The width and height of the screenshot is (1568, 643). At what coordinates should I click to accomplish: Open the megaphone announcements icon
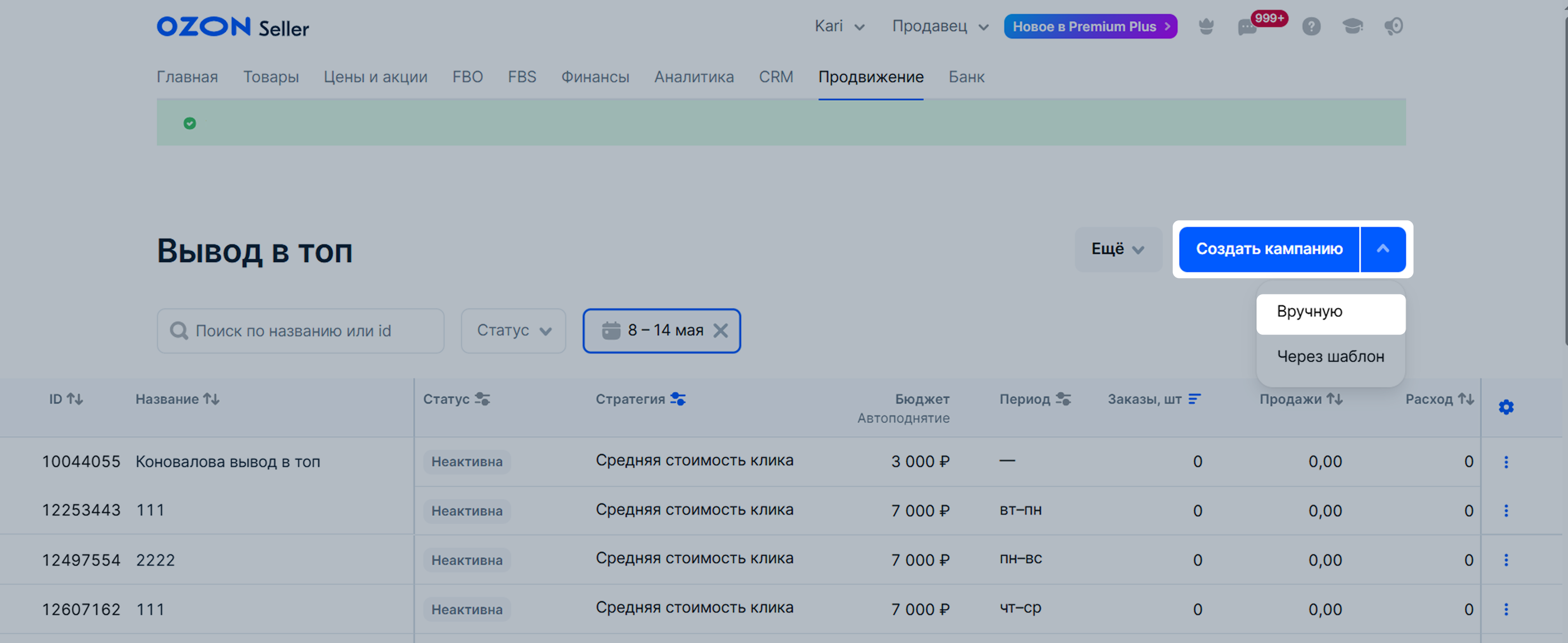tap(1393, 26)
